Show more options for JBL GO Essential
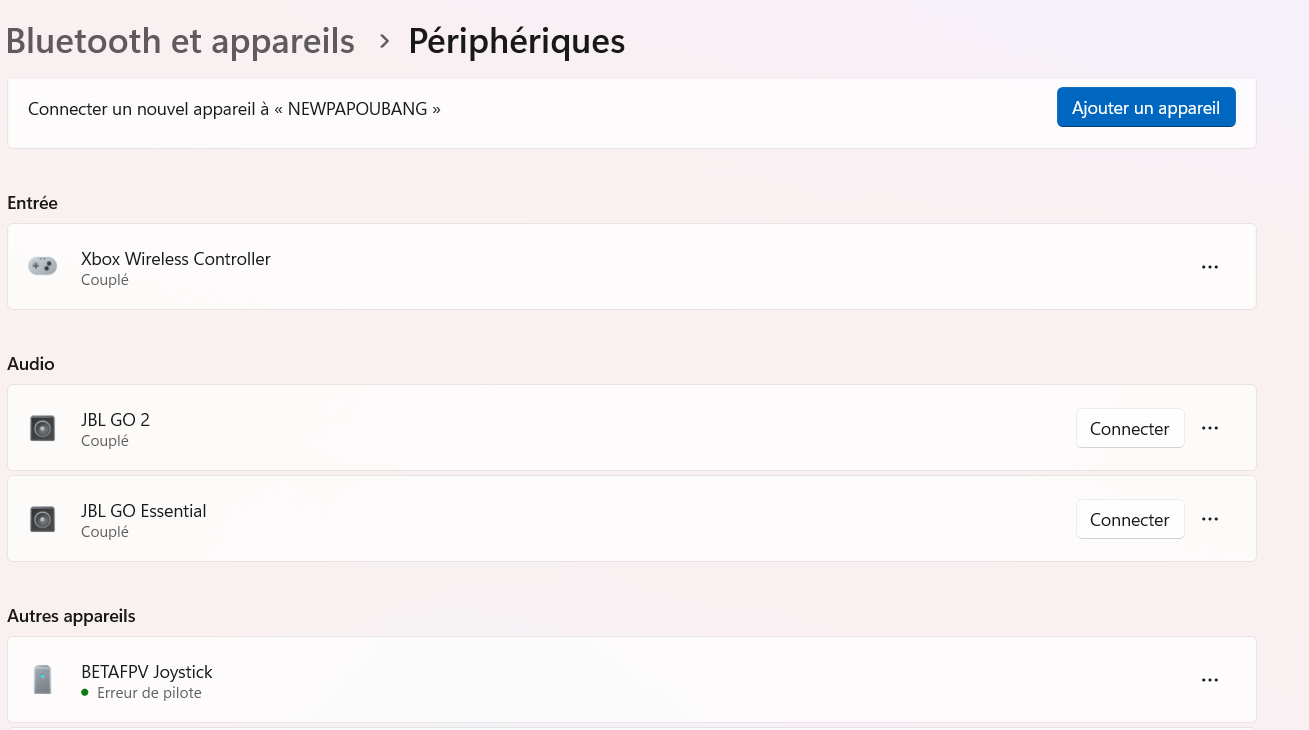This screenshot has width=1309, height=730. tap(1210, 519)
